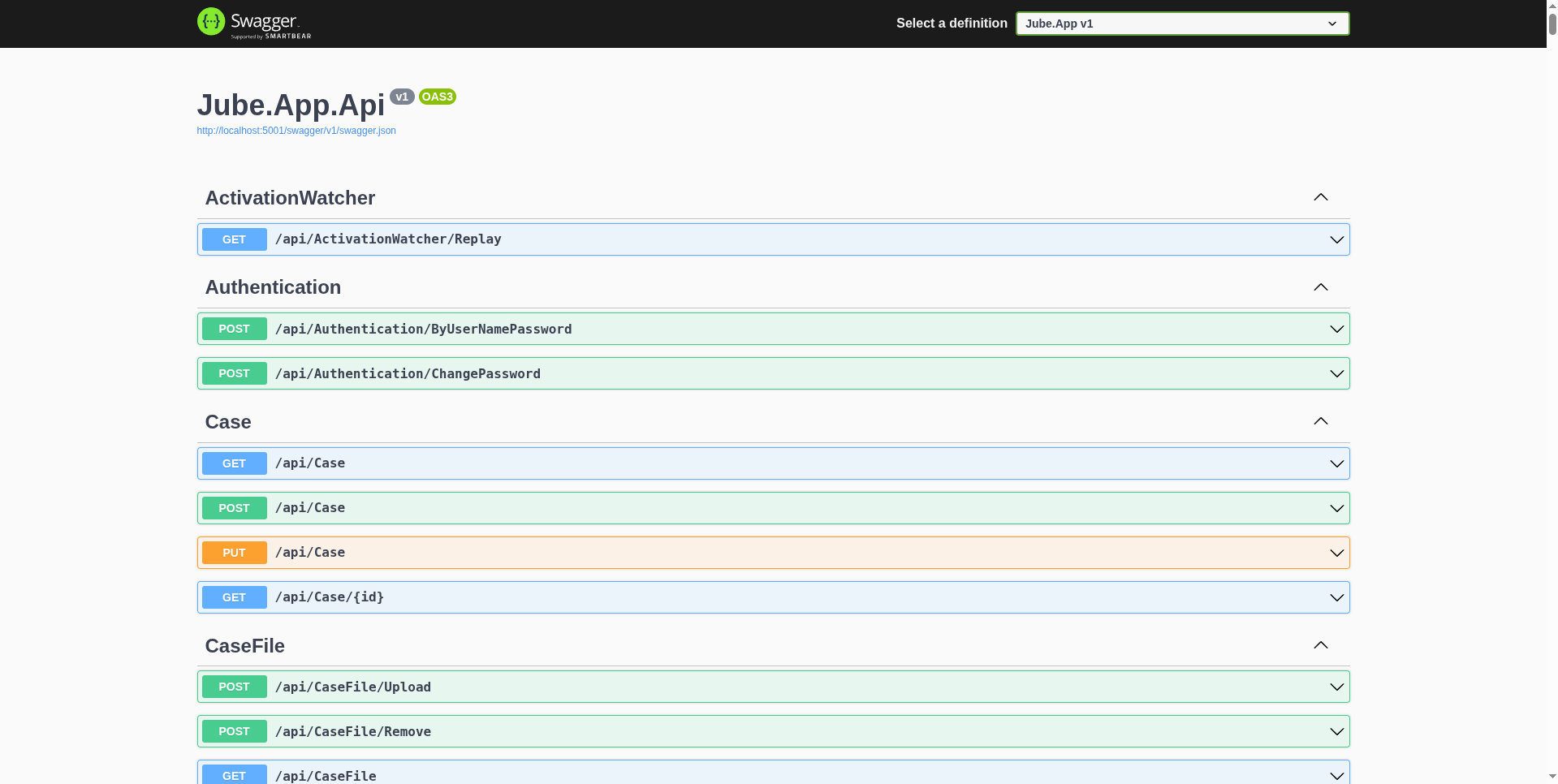Click the GET /api/Case endpoint path
This screenshot has height=784, width=1558.
point(310,463)
